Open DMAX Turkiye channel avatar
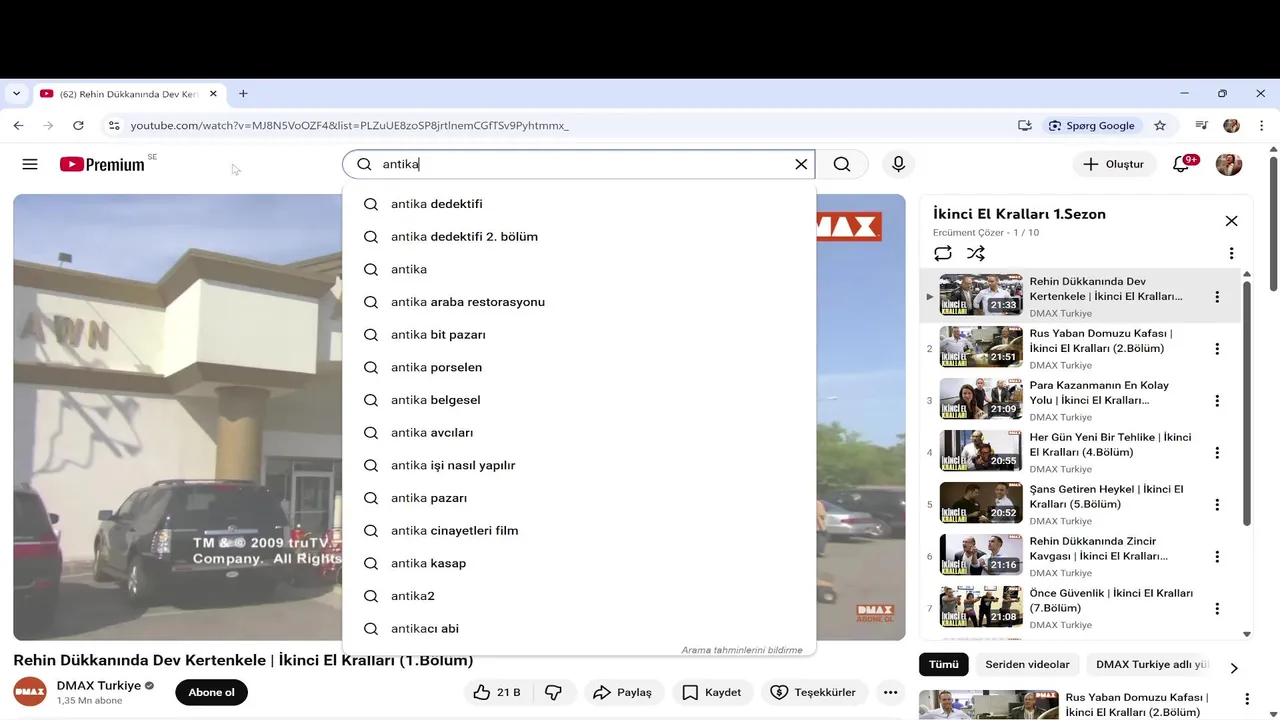 30,692
